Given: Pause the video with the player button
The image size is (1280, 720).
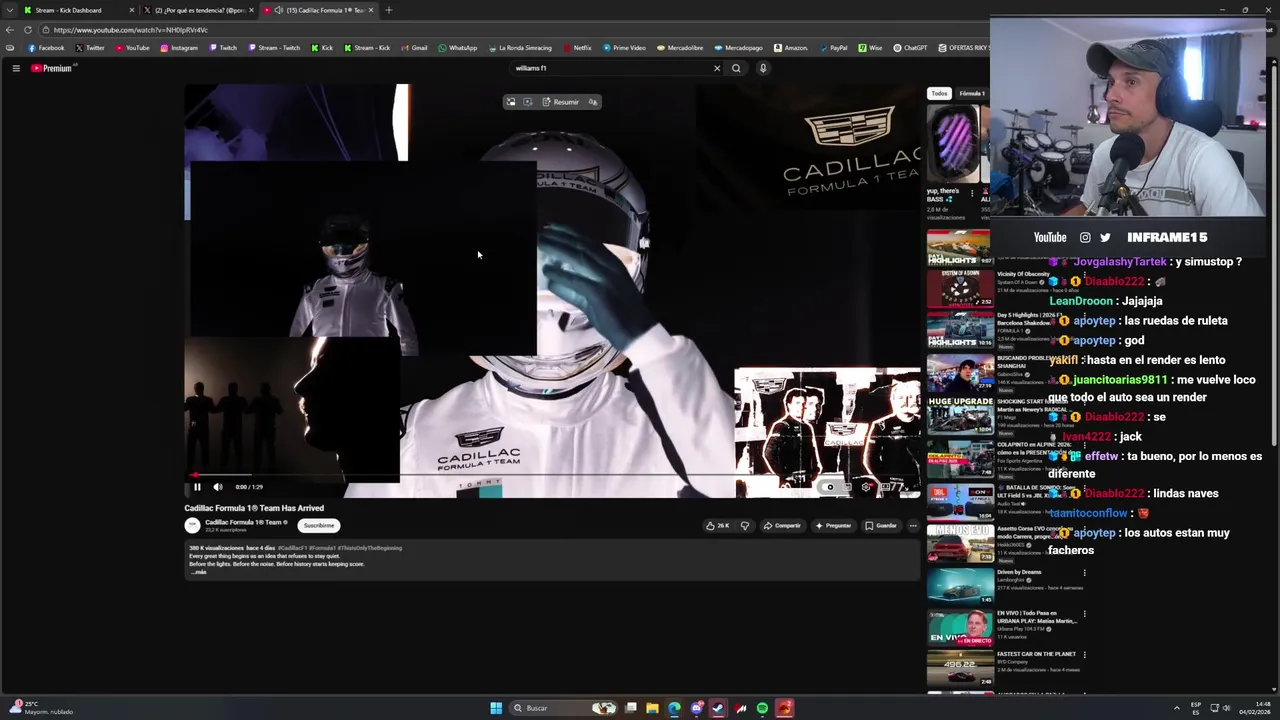Looking at the screenshot, I should (x=197, y=487).
